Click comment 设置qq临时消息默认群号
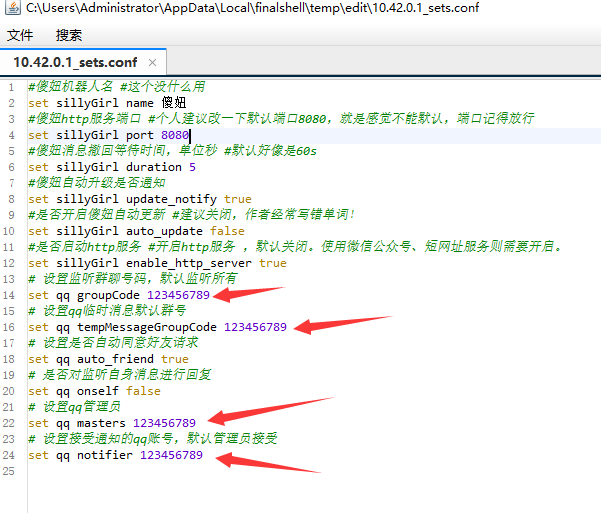 pos(107,311)
